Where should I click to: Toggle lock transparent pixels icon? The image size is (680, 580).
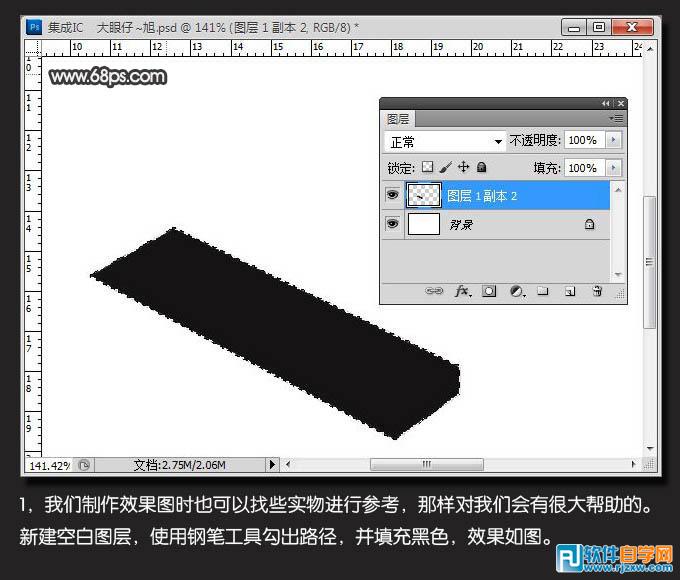tap(428, 167)
